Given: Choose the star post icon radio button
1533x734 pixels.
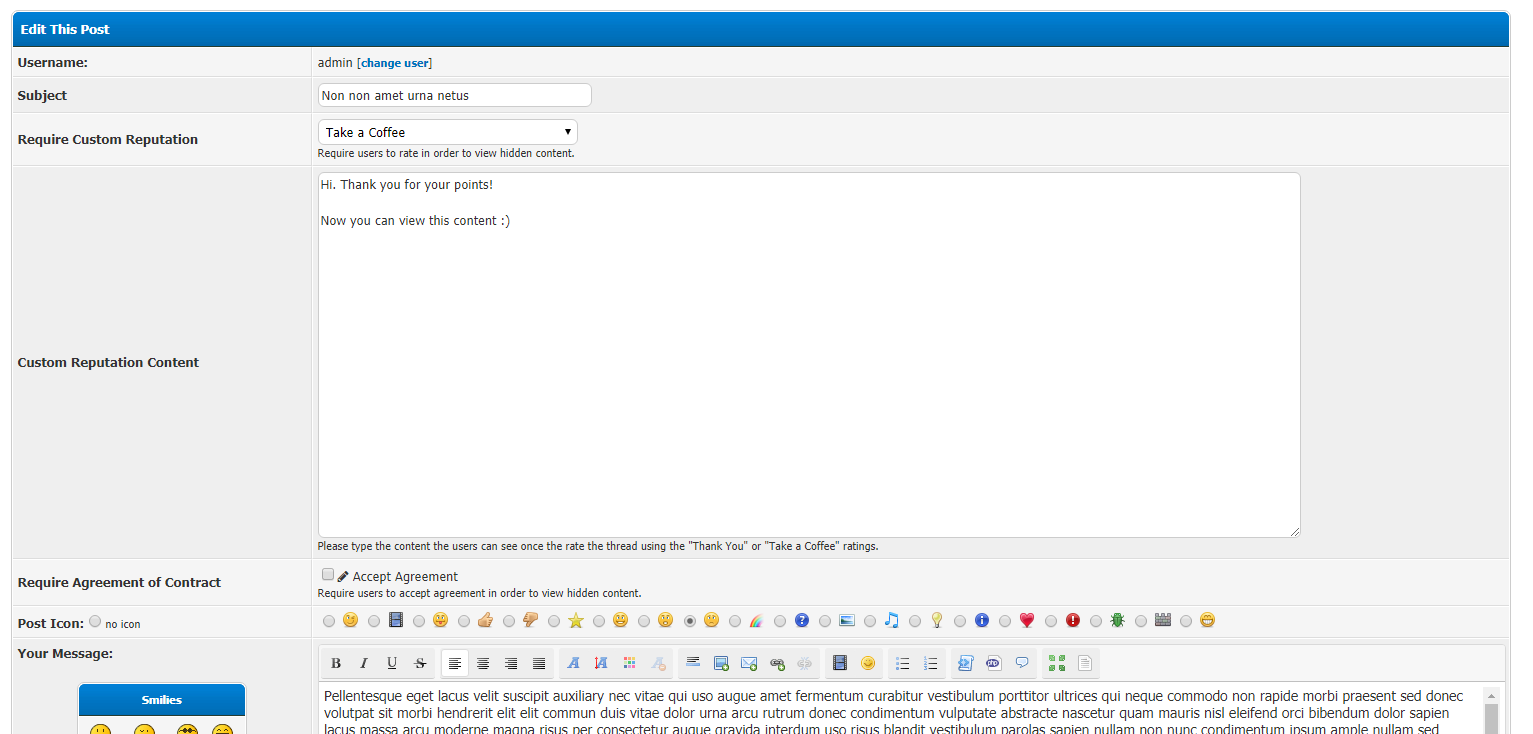Looking at the screenshot, I should pyautogui.click(x=554, y=621).
